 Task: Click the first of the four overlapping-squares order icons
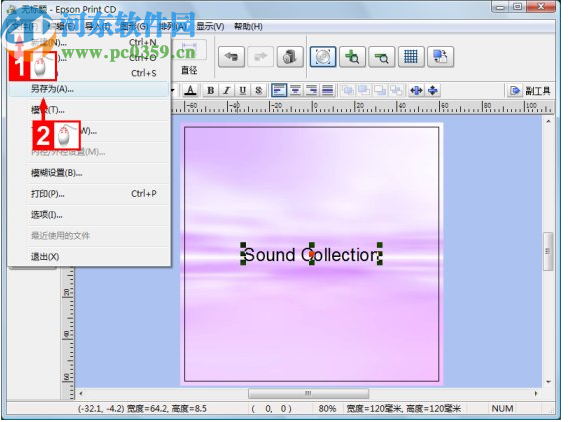[348, 90]
